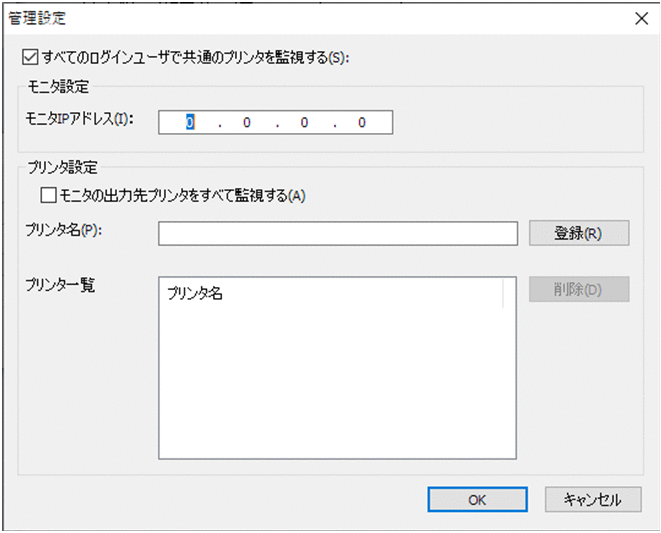This screenshot has width=661, height=533.
Task: Click the 登録(R) register button
Action: click(x=579, y=233)
